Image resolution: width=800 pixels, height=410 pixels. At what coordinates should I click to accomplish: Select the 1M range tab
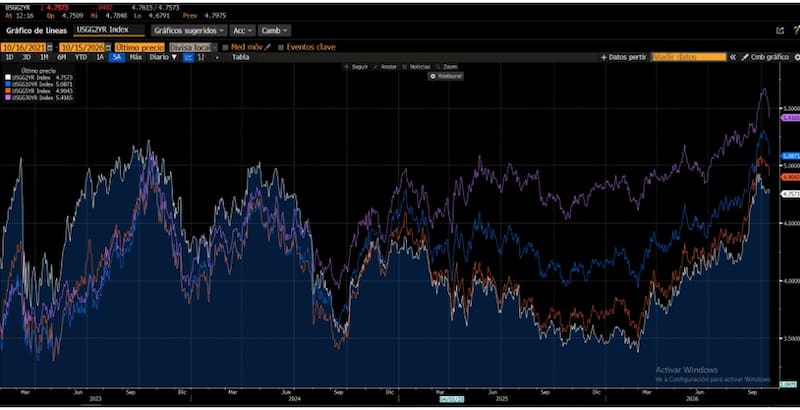pos(44,57)
